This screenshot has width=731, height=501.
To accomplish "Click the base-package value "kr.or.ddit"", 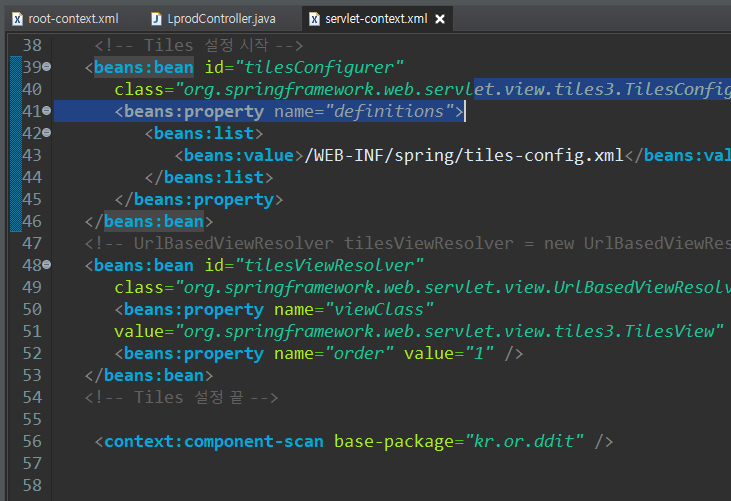I will coord(524,441).
